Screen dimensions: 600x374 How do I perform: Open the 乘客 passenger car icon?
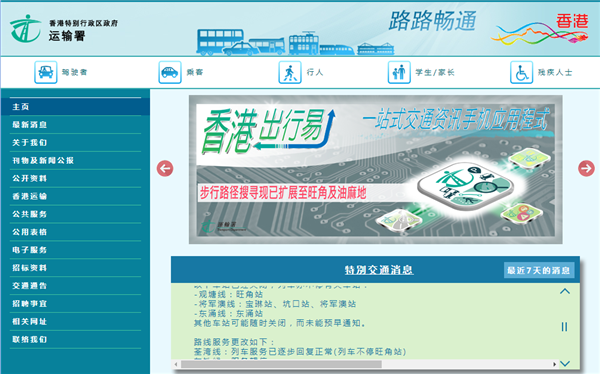pyautogui.click(x=170, y=72)
